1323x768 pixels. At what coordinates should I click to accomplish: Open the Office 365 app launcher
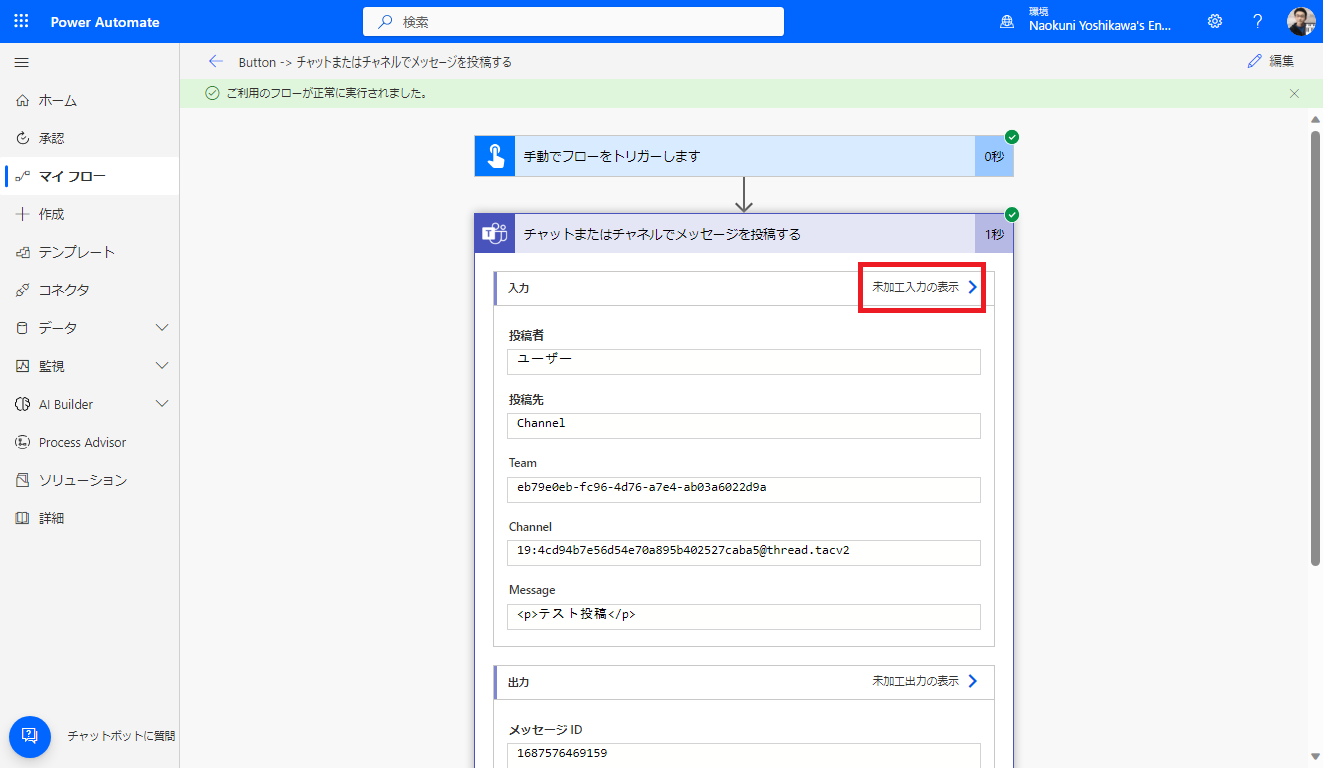click(20, 20)
